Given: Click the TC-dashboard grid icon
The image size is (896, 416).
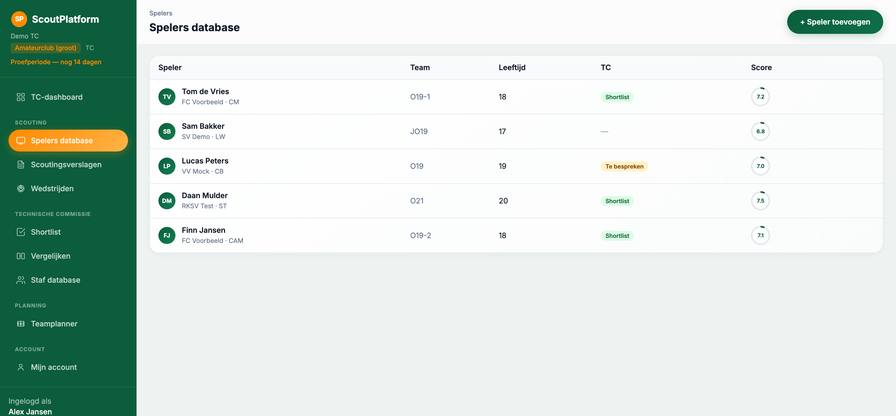Looking at the screenshot, I should [x=21, y=97].
